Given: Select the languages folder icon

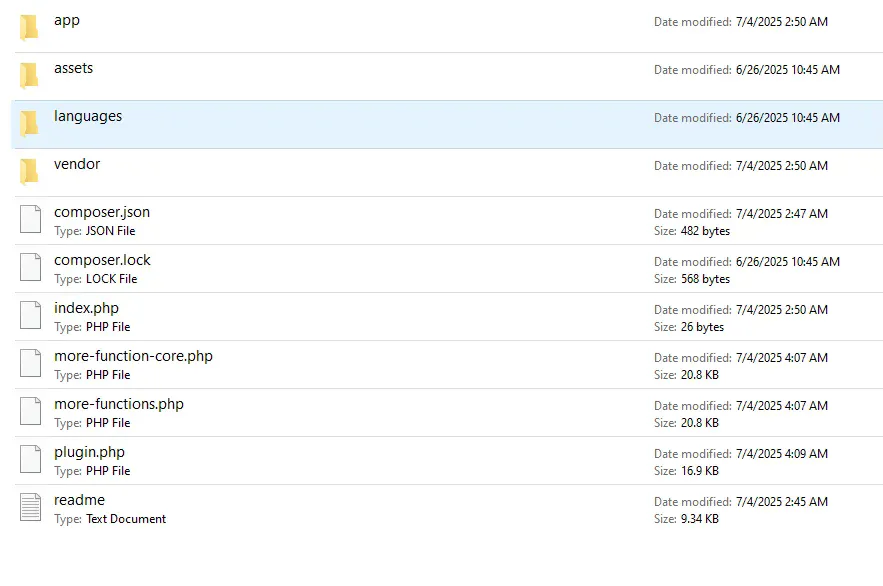Looking at the screenshot, I should (30, 124).
